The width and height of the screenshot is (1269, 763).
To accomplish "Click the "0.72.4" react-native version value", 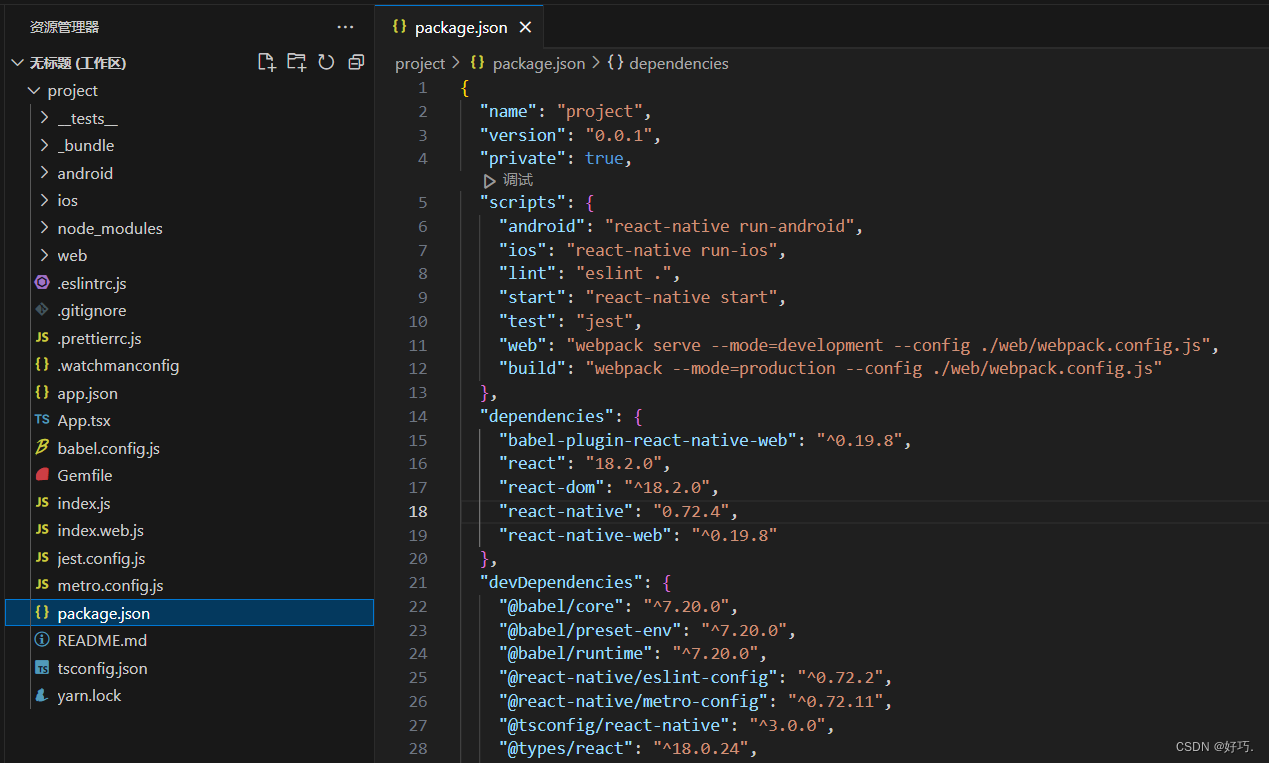I will point(691,511).
